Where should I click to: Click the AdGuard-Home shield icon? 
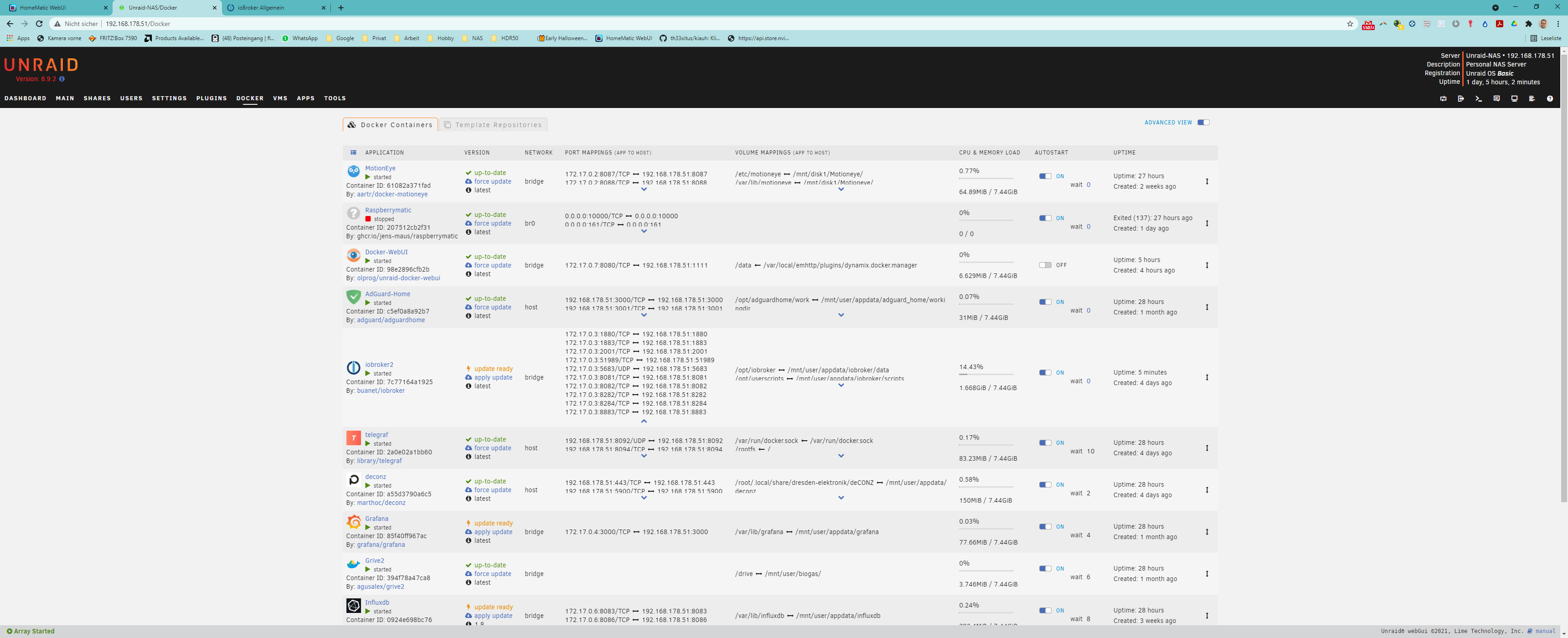pyautogui.click(x=353, y=297)
